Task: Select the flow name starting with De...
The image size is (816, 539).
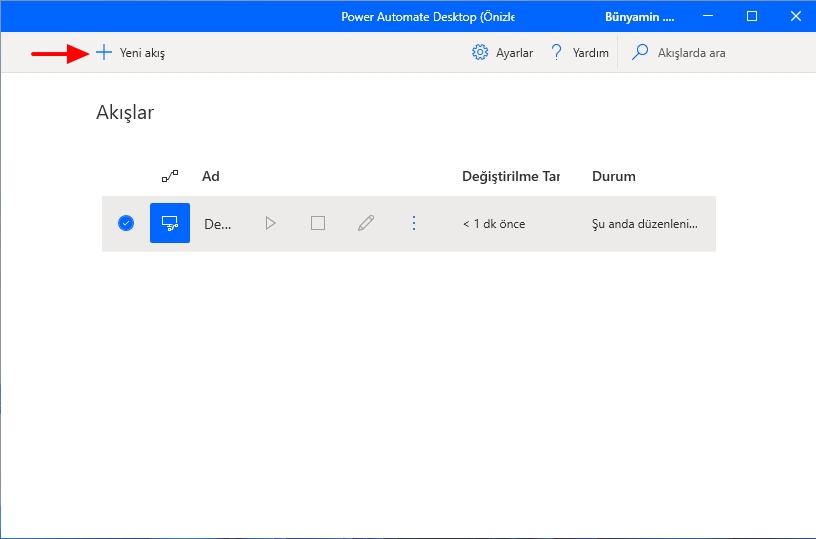Action: tap(218, 224)
